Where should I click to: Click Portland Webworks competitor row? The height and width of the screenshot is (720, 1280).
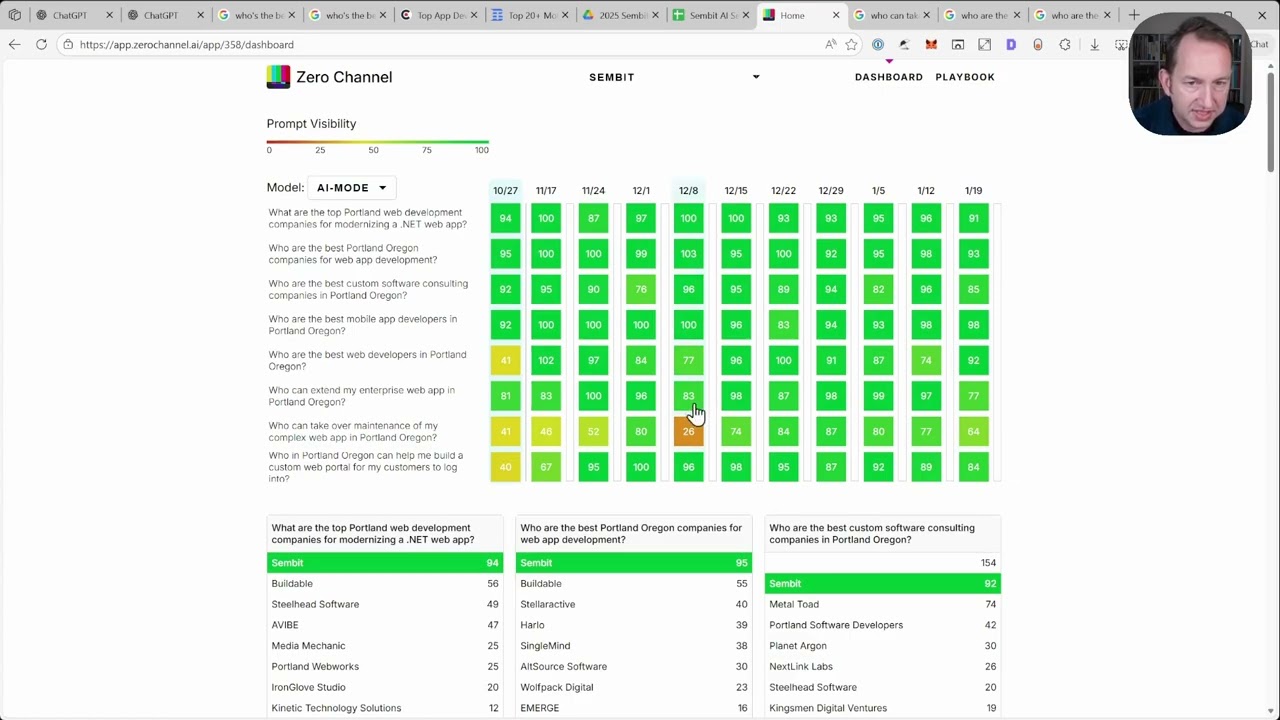tap(384, 666)
